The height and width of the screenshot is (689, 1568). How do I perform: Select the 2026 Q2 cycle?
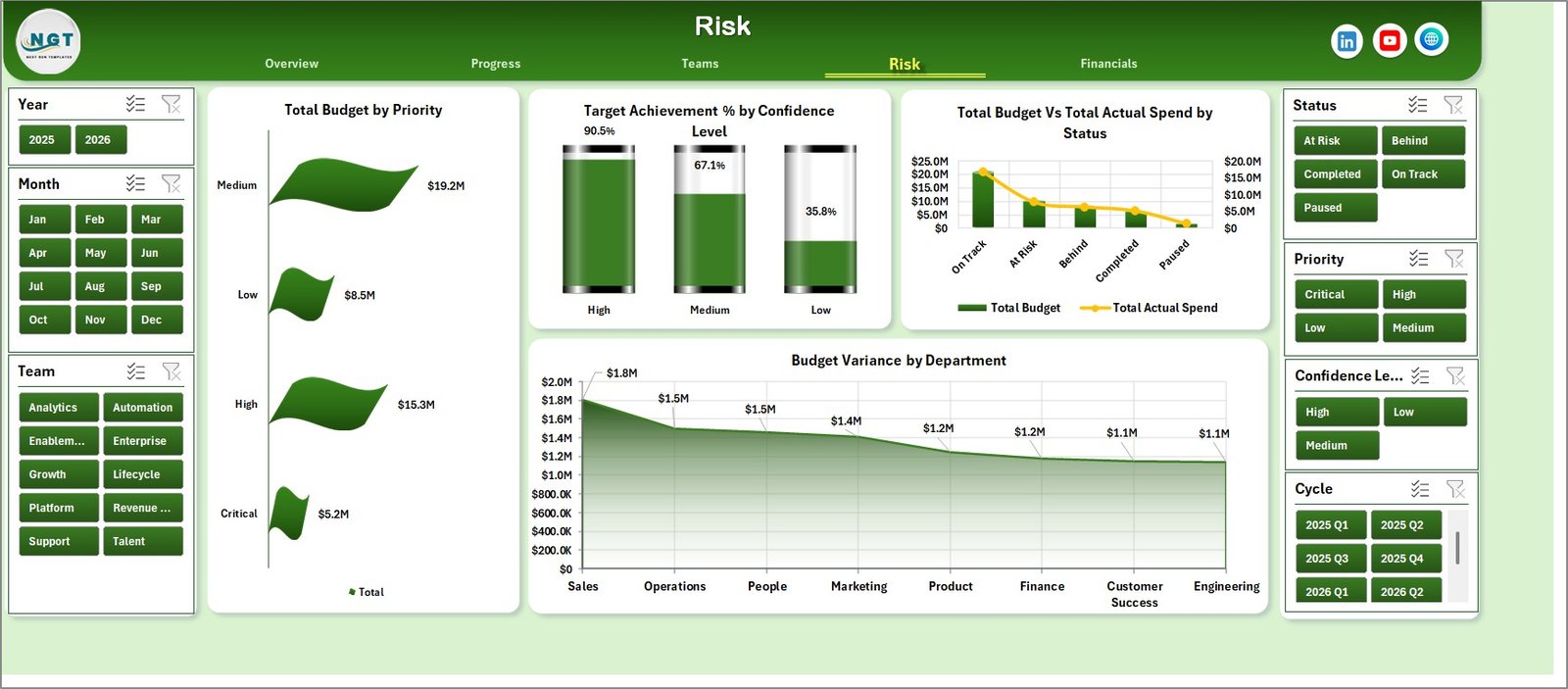pyautogui.click(x=1406, y=592)
